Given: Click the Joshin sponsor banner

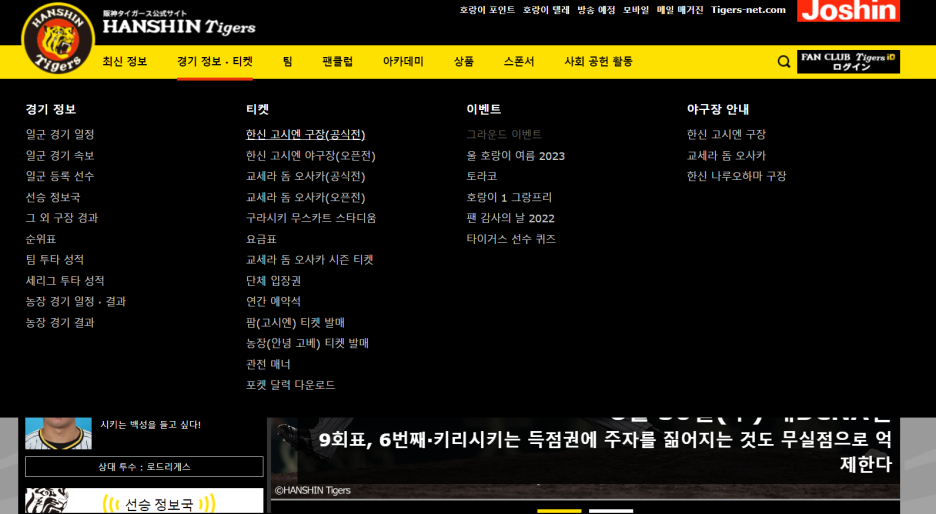Looking at the screenshot, I should click(x=848, y=11).
